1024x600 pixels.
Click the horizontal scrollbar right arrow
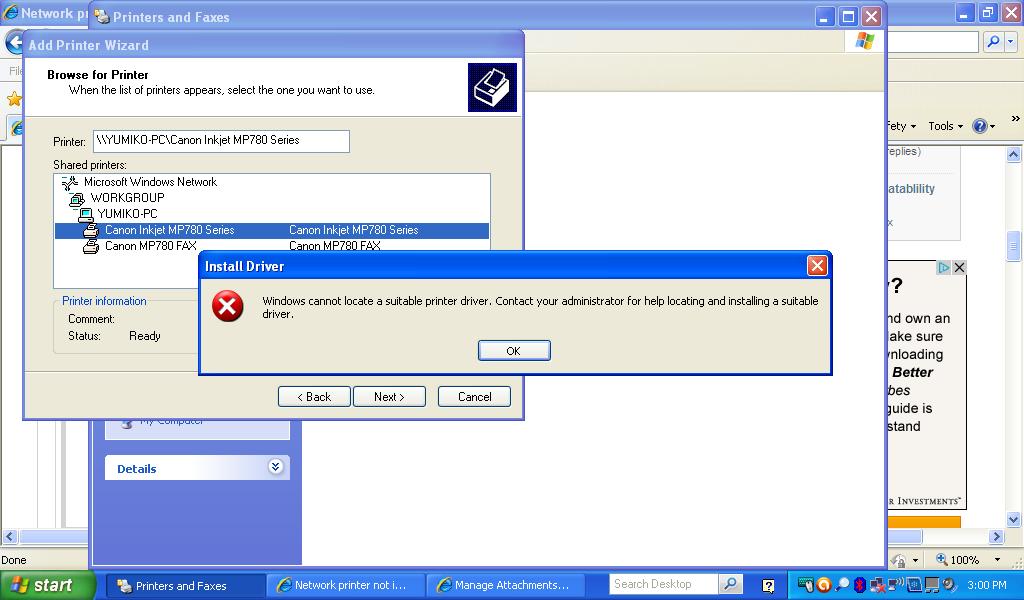[996, 537]
